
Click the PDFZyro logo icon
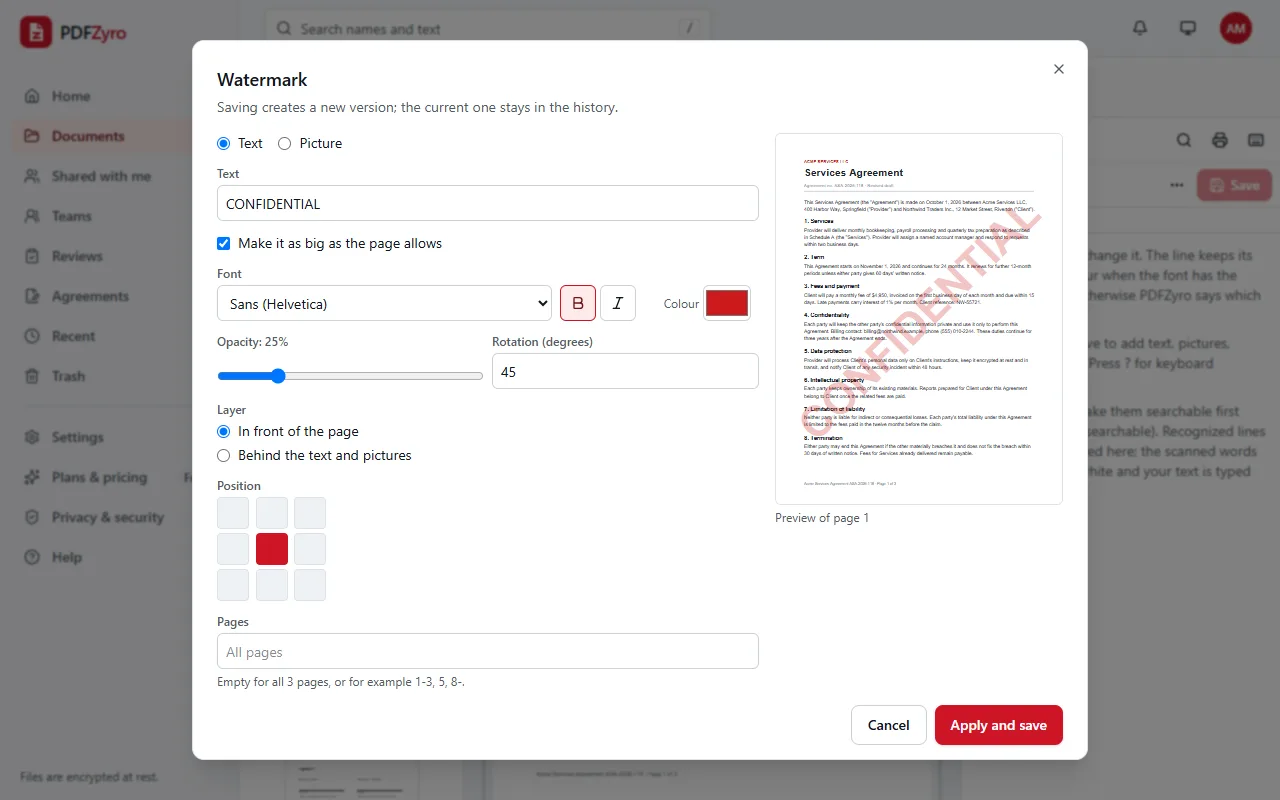point(36,32)
